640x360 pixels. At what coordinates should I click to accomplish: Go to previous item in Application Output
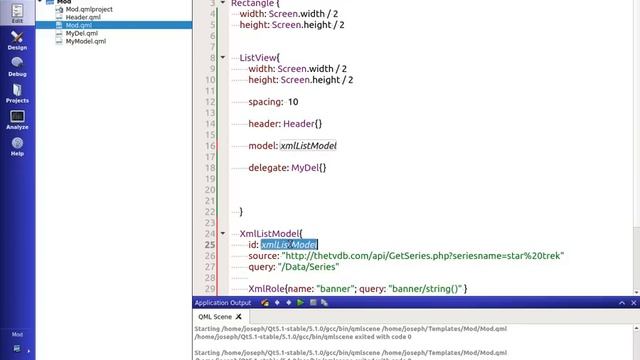277,302
